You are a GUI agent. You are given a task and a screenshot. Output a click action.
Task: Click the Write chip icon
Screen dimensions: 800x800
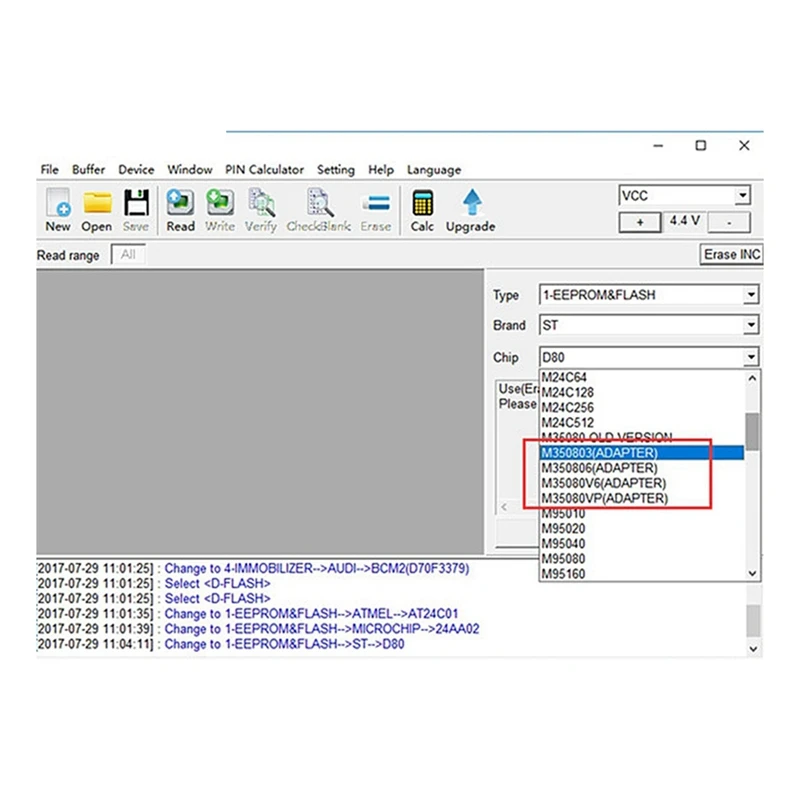tap(220, 203)
